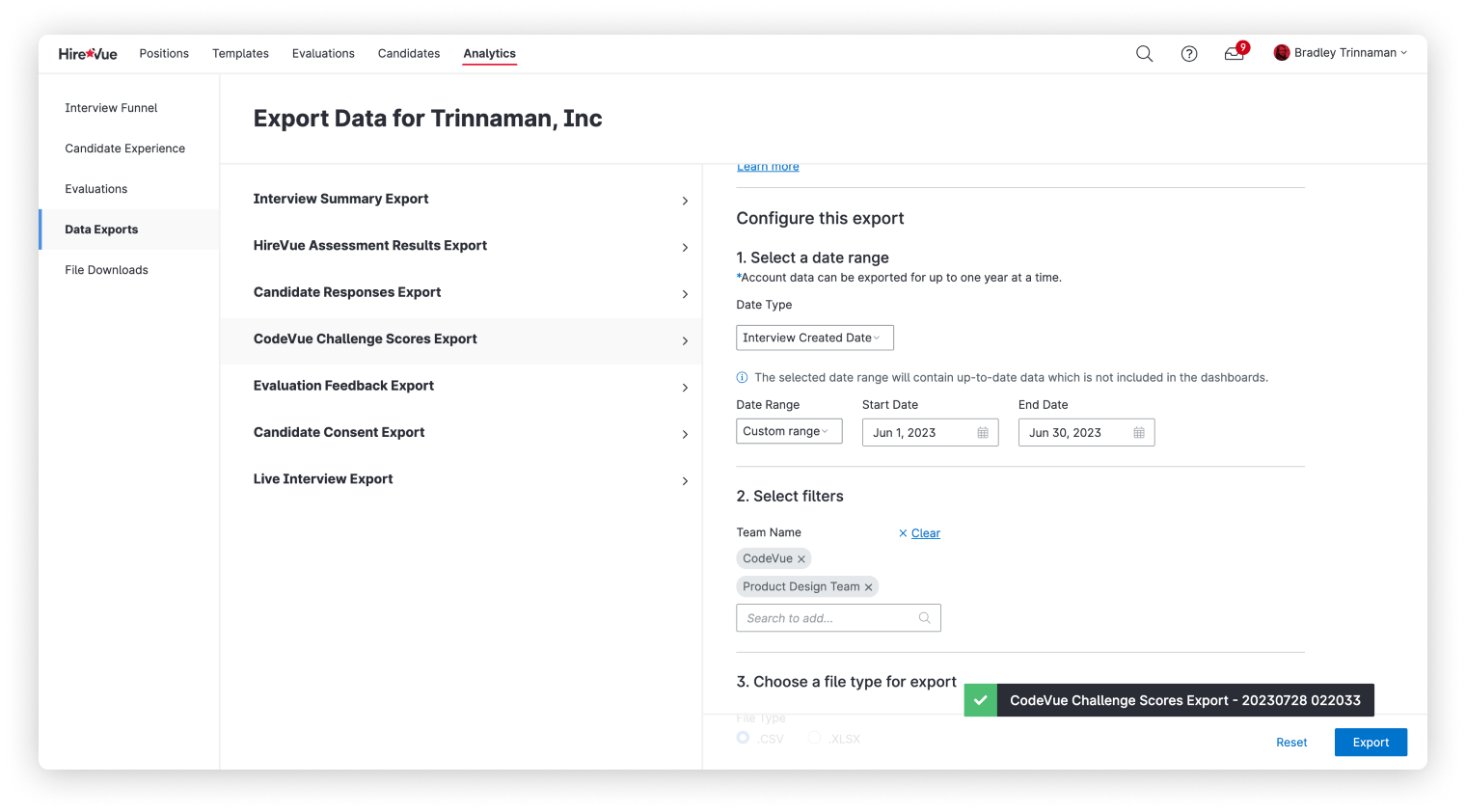This screenshot has width=1466, height=812.
Task: Open Interview Funnel in the sidebar
Action: point(129,108)
